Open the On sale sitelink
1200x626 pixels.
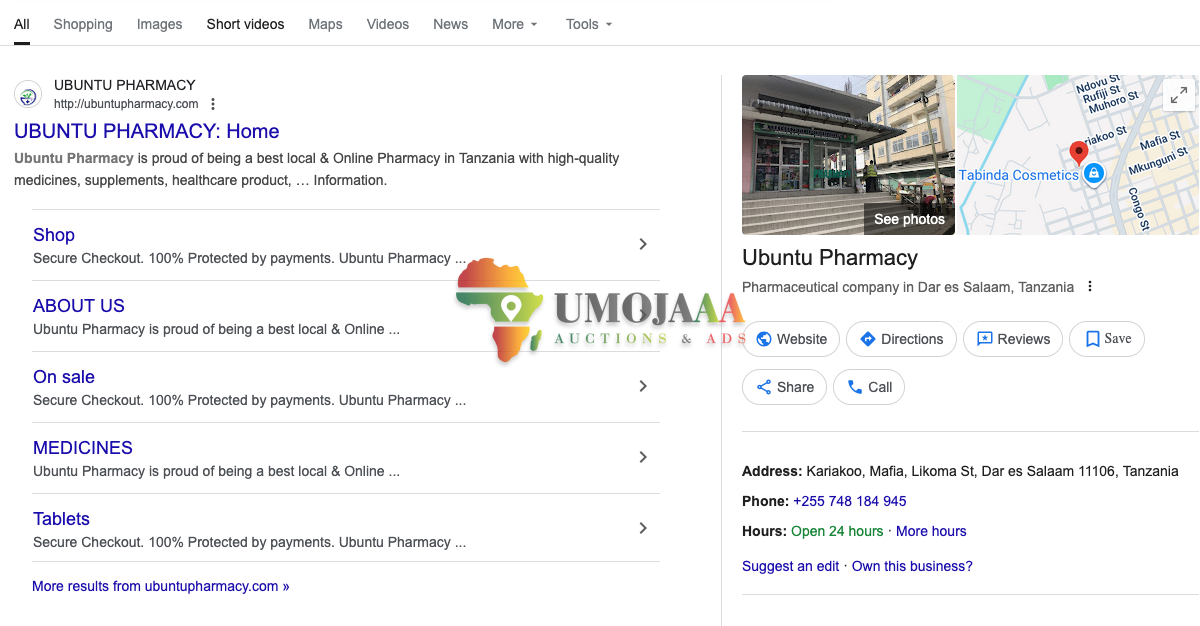click(64, 377)
